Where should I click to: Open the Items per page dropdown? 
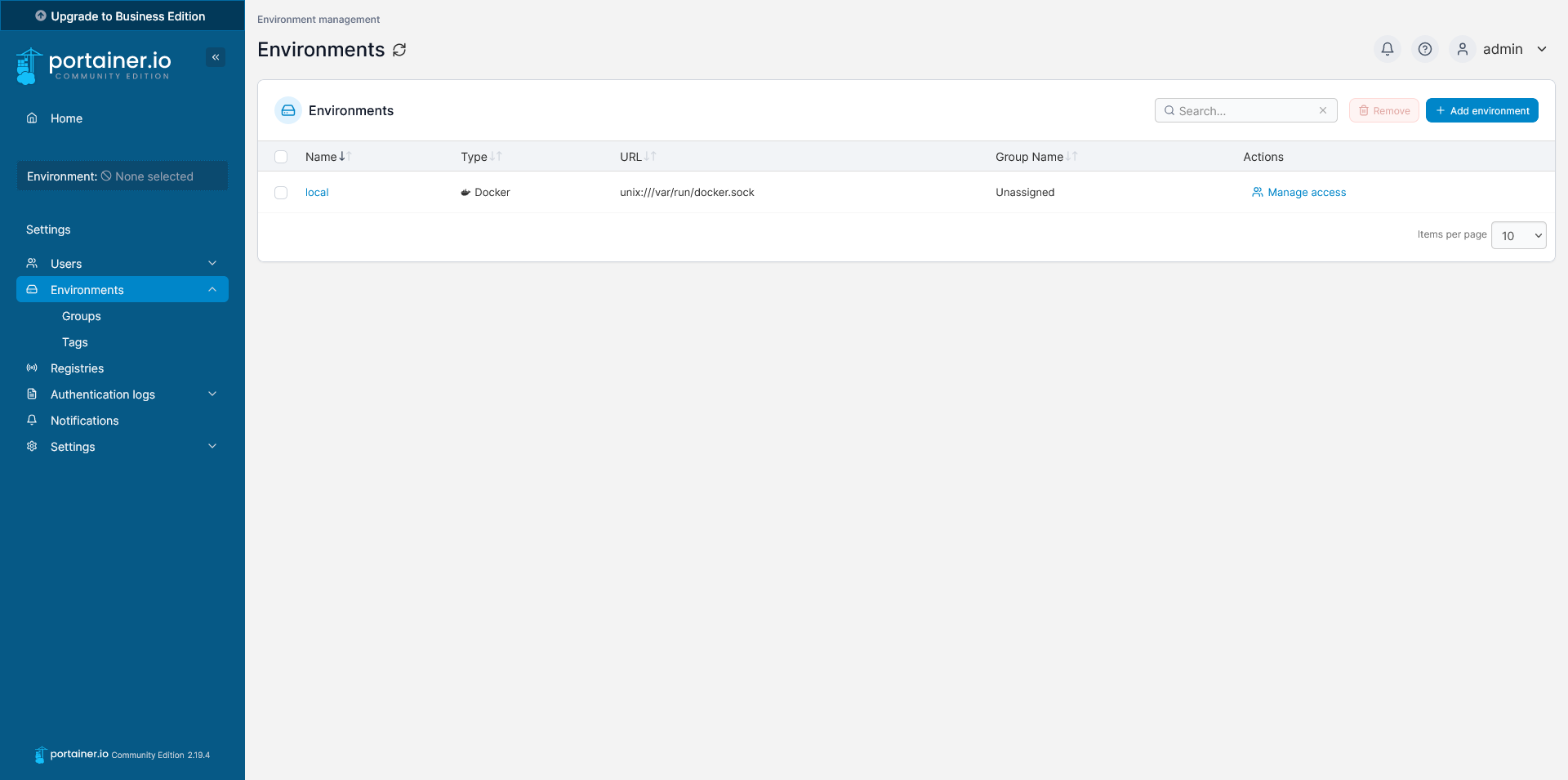tap(1518, 235)
